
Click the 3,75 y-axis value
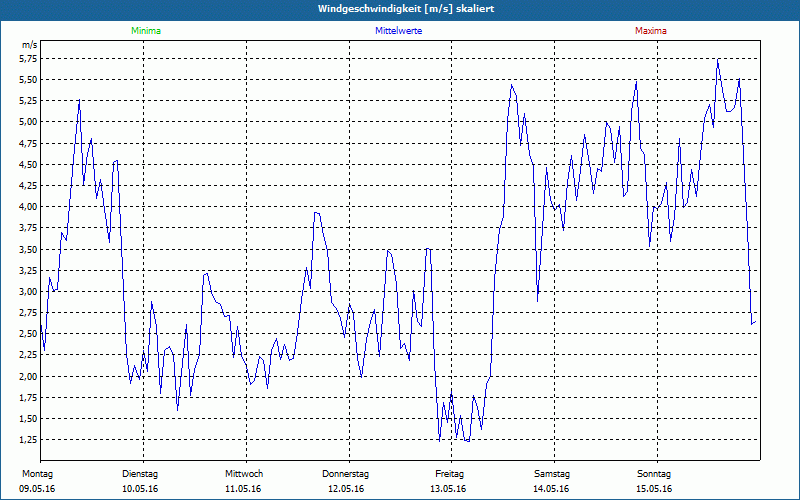point(29,228)
